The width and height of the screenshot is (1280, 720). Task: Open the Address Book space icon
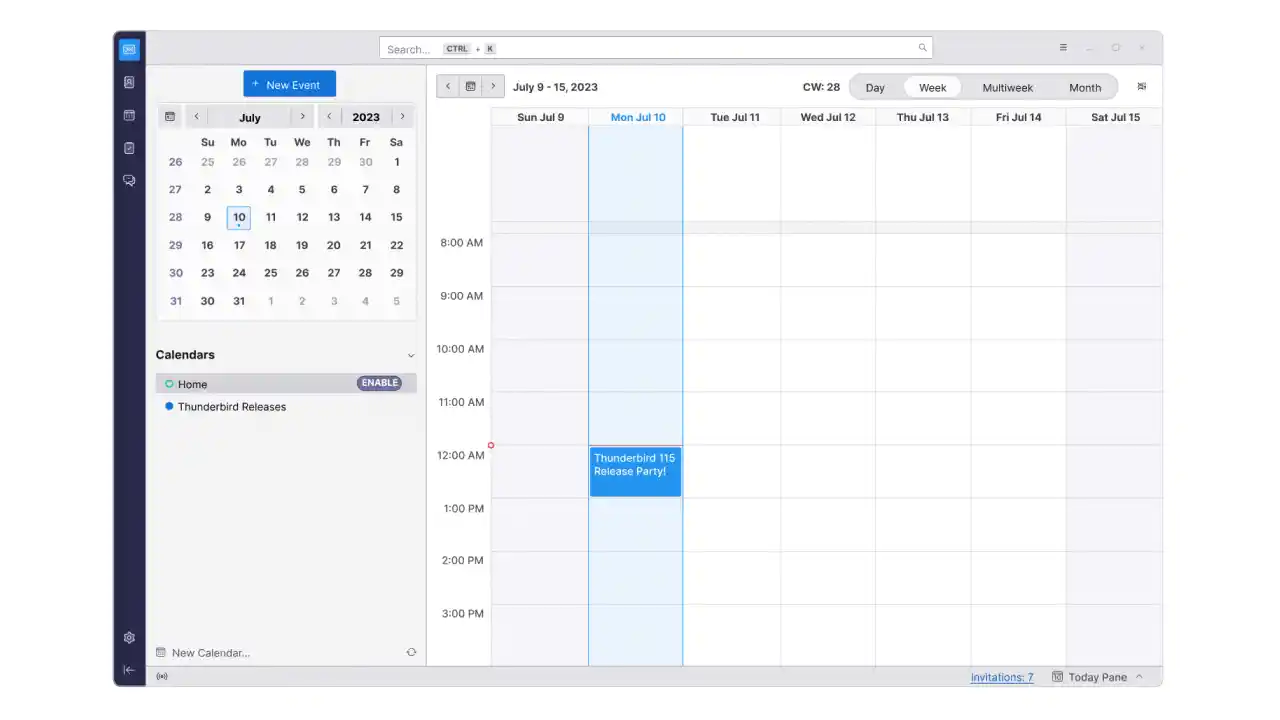tap(129, 82)
